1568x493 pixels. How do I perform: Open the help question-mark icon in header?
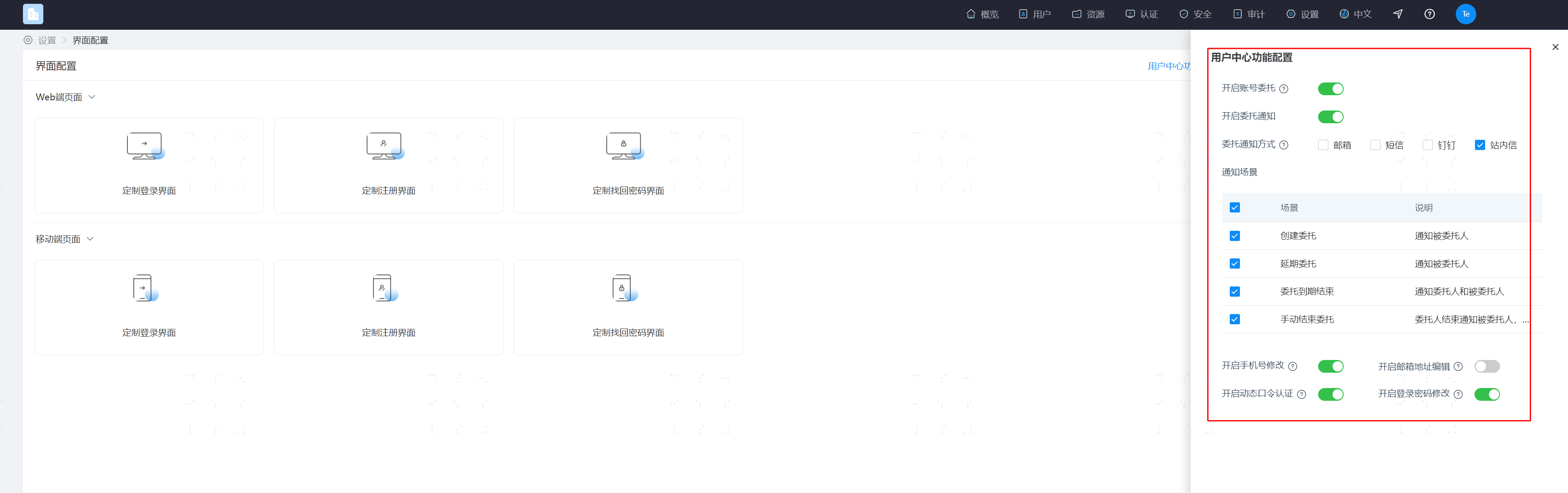click(1429, 14)
